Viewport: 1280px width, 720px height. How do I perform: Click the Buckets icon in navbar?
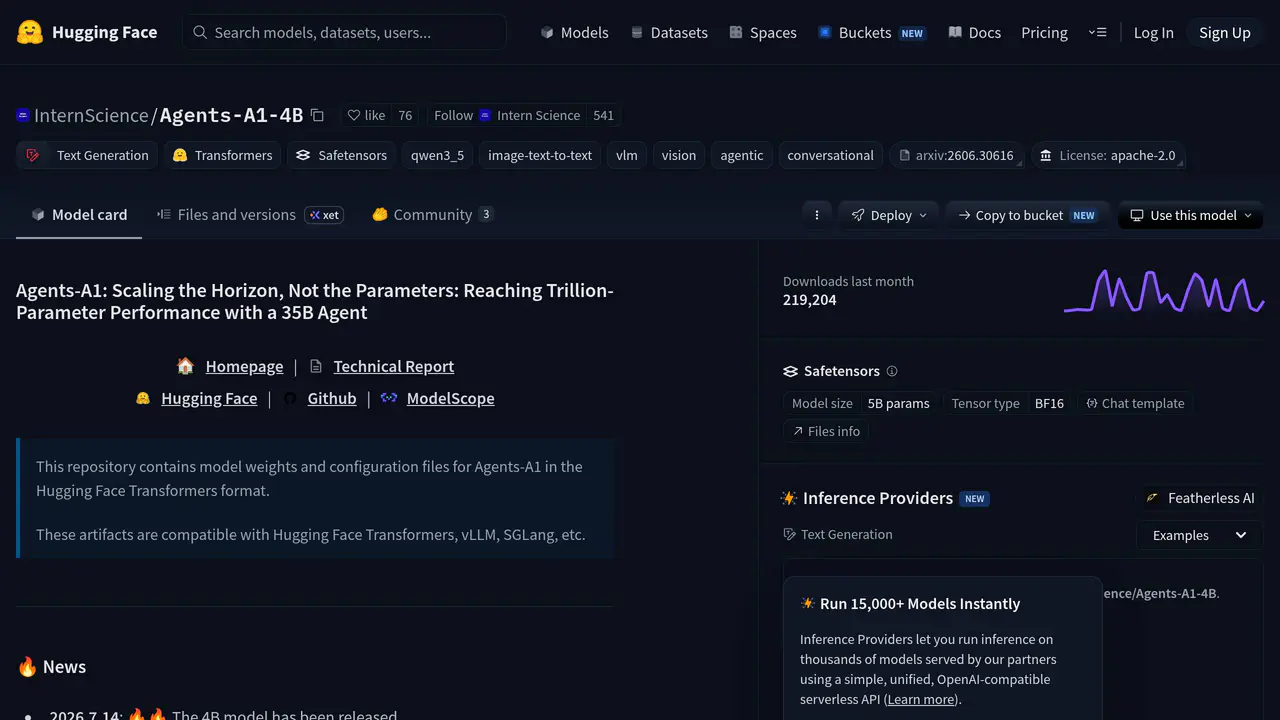[825, 32]
